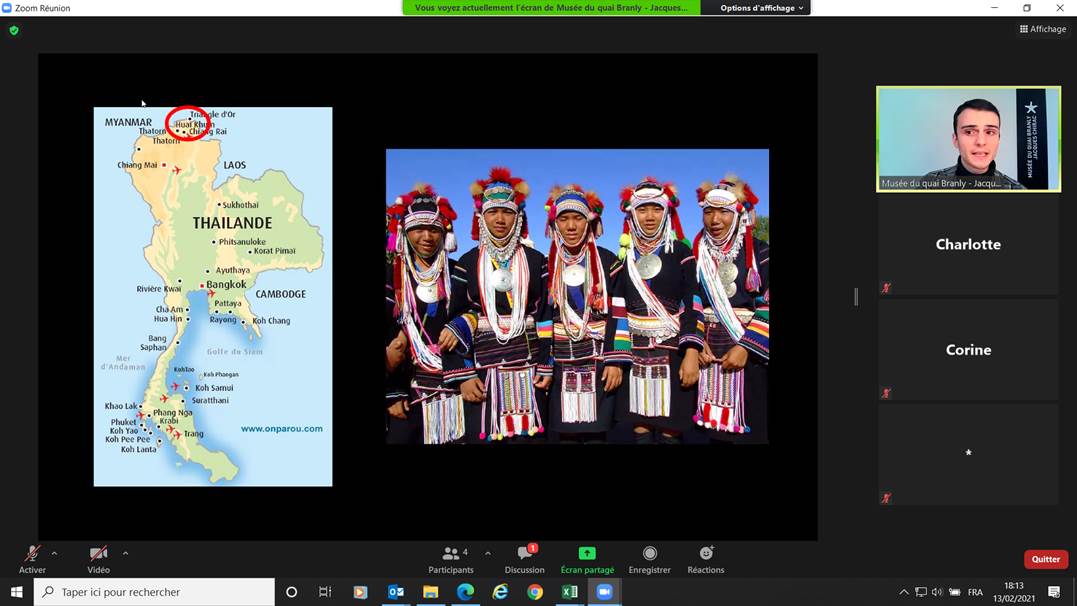Screen dimensions: 1077x606
Task: Open the Réactions menu
Action: (706, 559)
